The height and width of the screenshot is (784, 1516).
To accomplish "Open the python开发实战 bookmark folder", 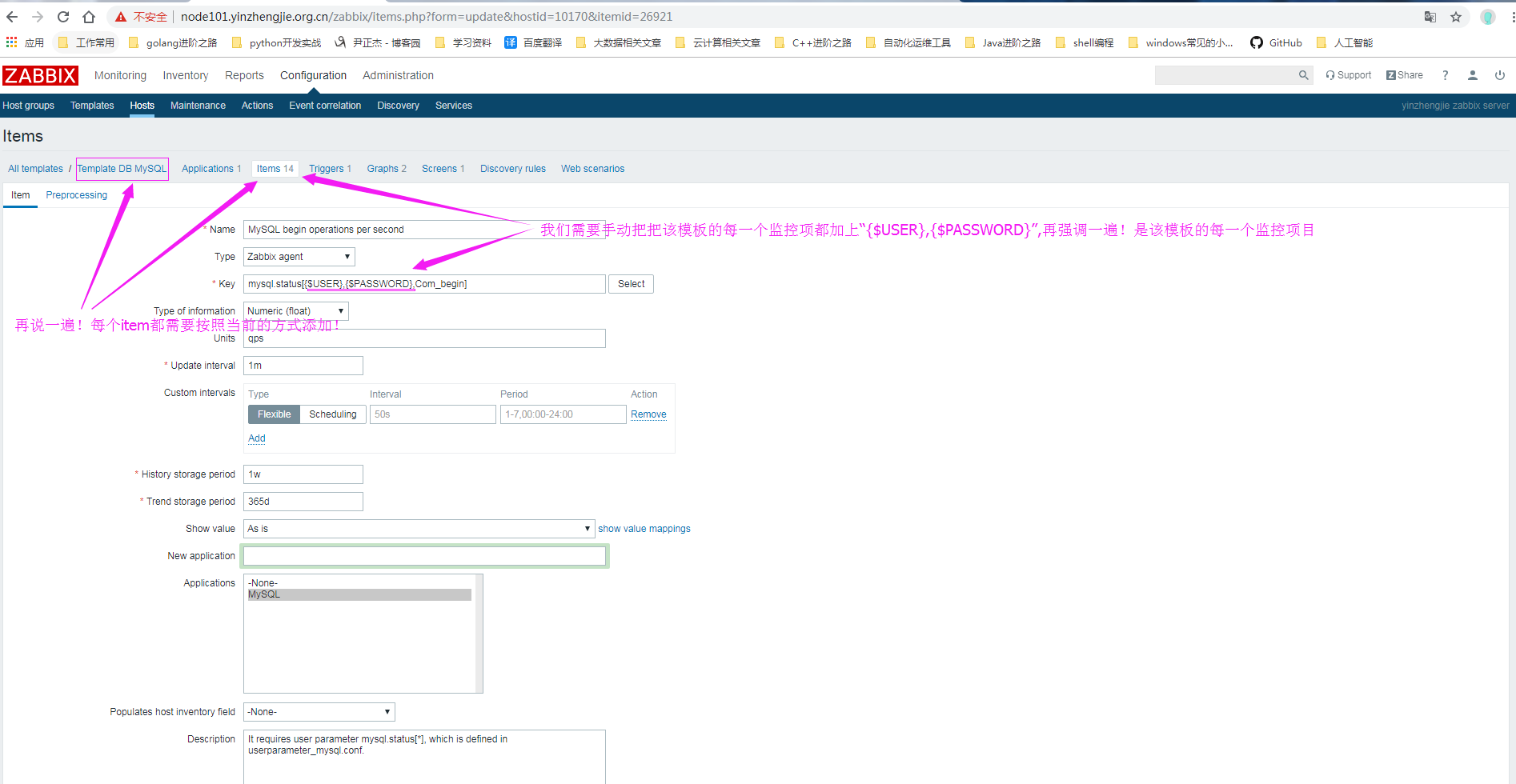I will (x=276, y=42).
